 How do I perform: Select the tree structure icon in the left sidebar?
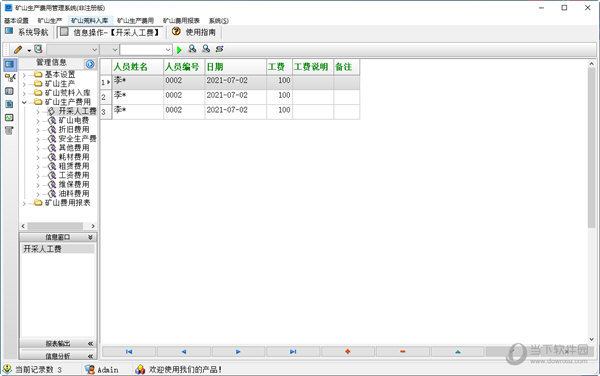10,78
